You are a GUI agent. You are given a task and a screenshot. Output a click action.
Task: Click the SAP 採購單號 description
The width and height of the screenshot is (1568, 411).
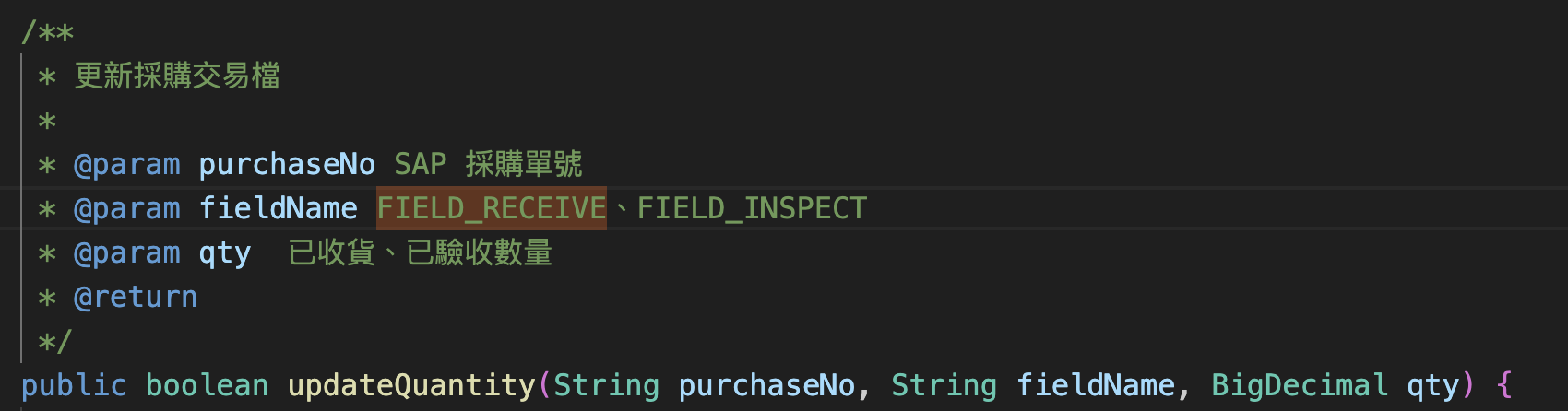click(488, 165)
